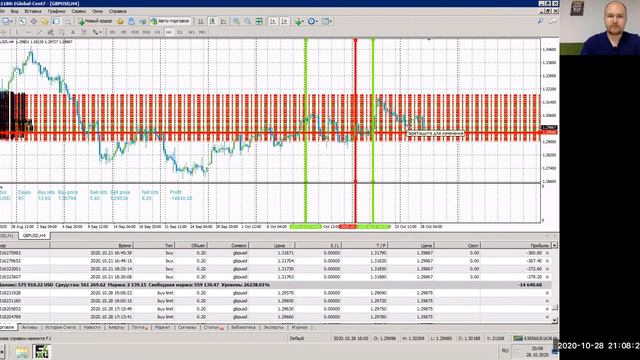
Task: Select the GBPUSD,H4 chart tab
Action: (x=34, y=236)
